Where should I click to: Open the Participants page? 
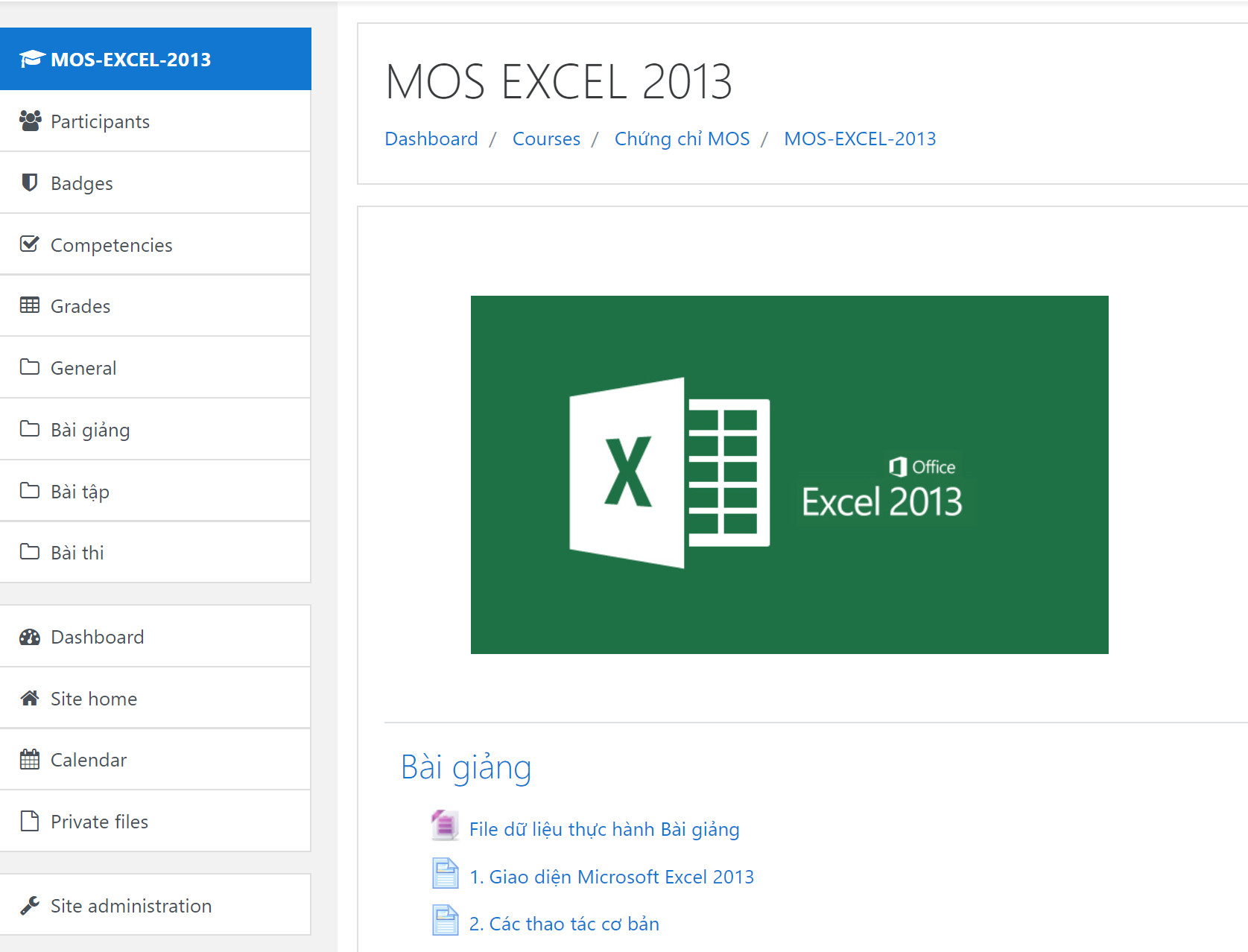156,121
